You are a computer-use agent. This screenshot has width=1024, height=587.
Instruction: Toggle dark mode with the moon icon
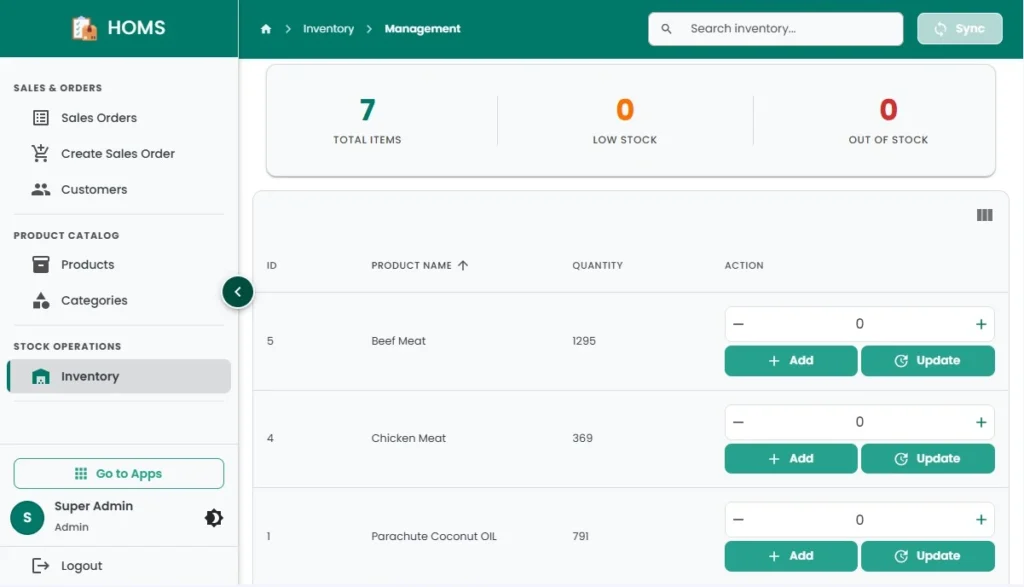click(214, 517)
